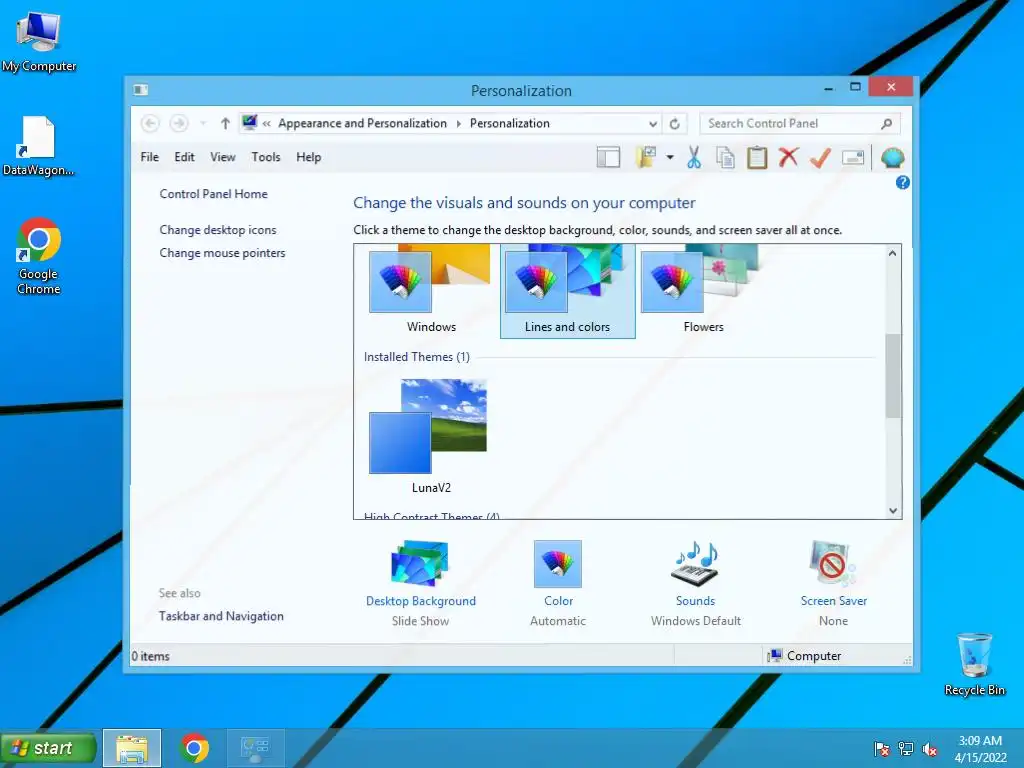This screenshot has width=1024, height=768.
Task: Open Screen Saver settings
Action: [x=833, y=583]
